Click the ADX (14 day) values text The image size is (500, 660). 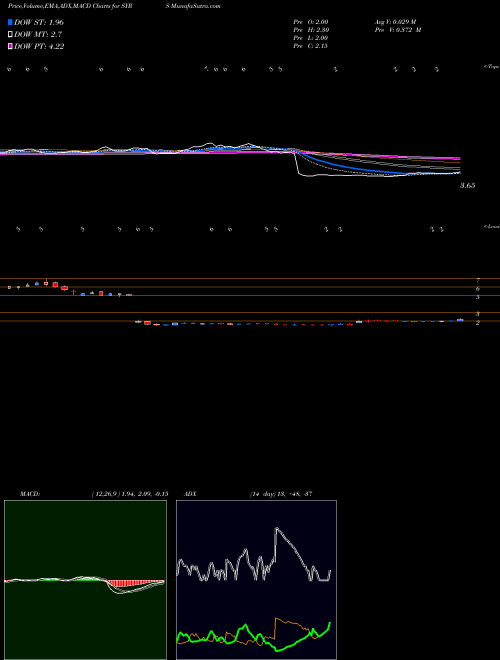[x=281, y=494]
